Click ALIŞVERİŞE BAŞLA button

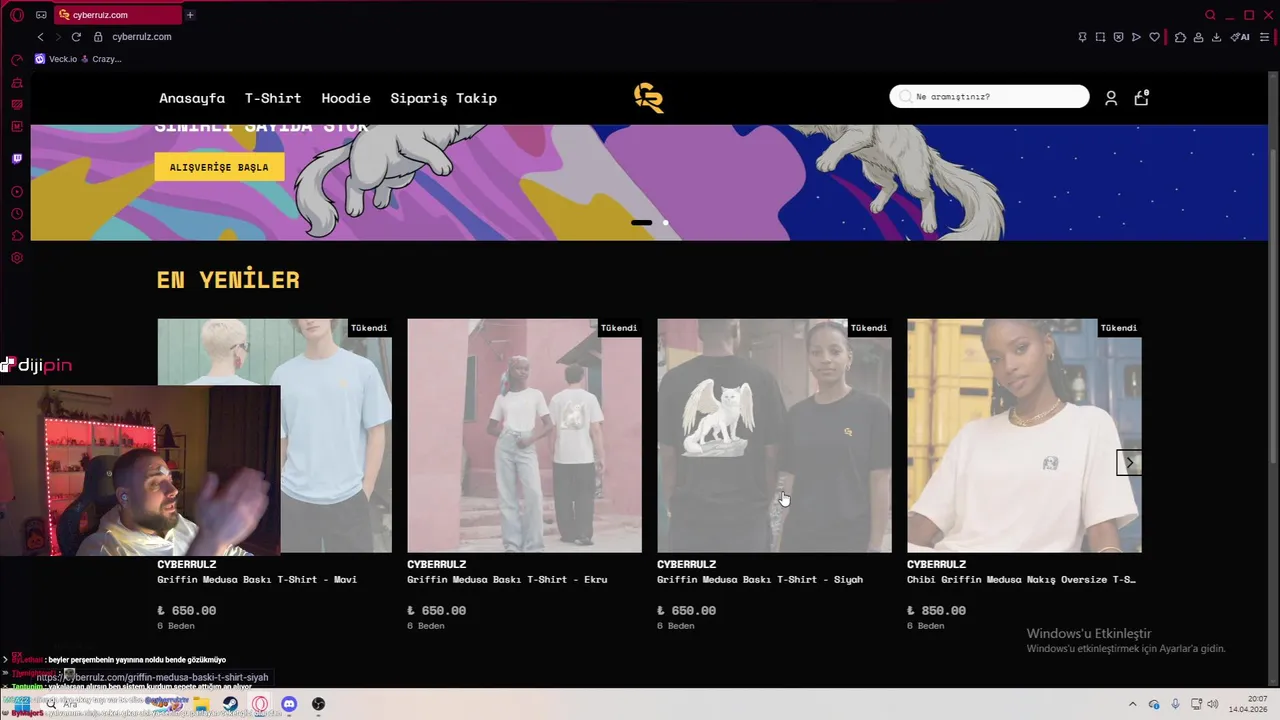point(219,167)
